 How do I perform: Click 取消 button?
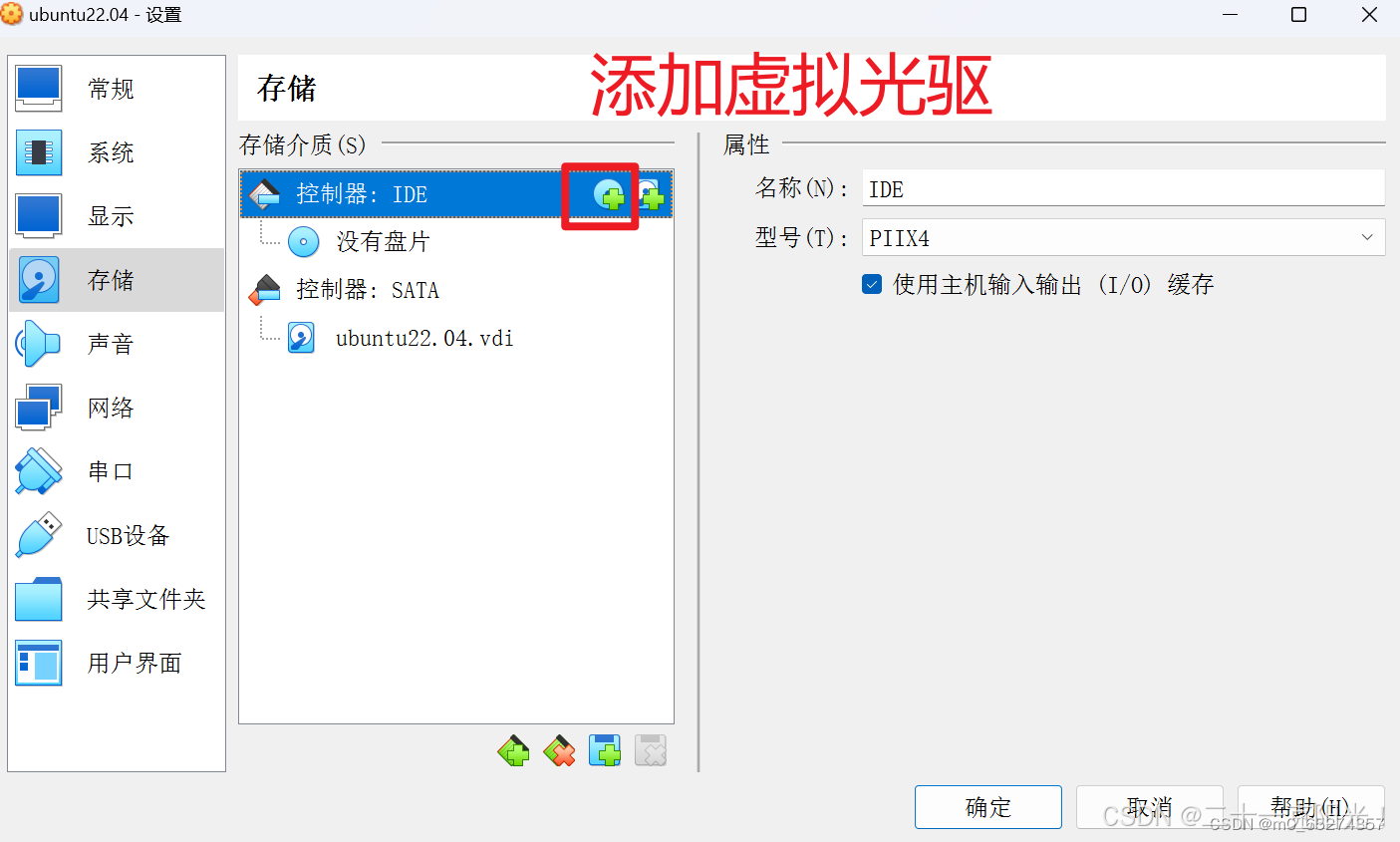click(1149, 807)
